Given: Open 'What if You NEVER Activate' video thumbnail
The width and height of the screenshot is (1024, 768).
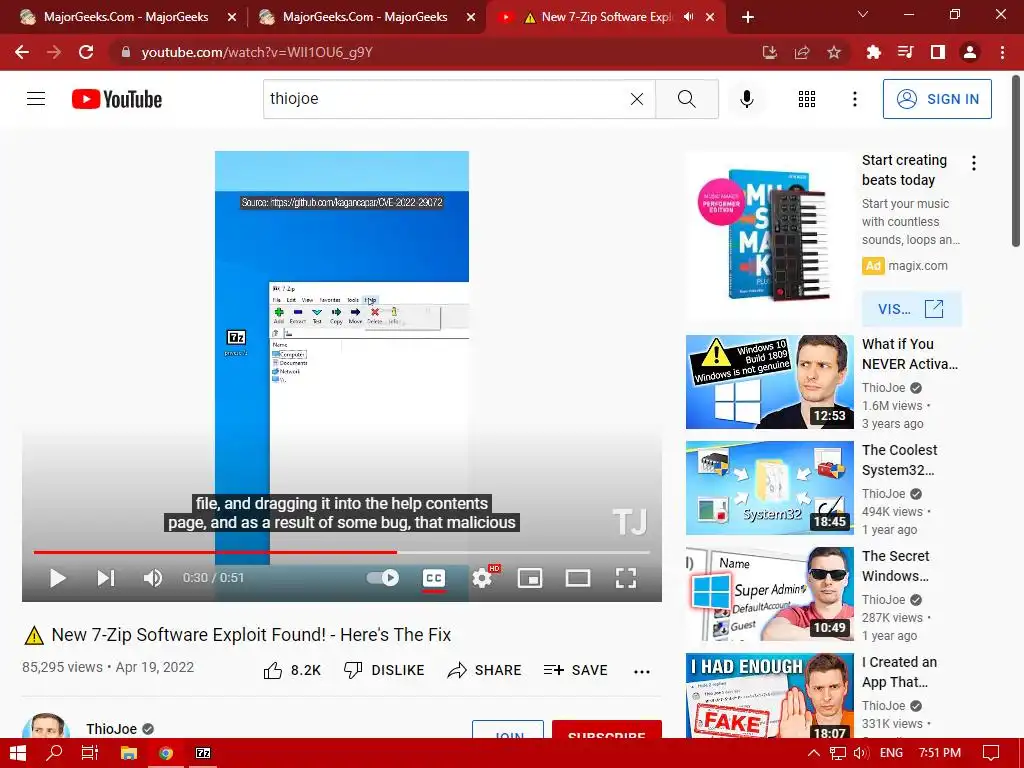Looking at the screenshot, I should point(769,382).
